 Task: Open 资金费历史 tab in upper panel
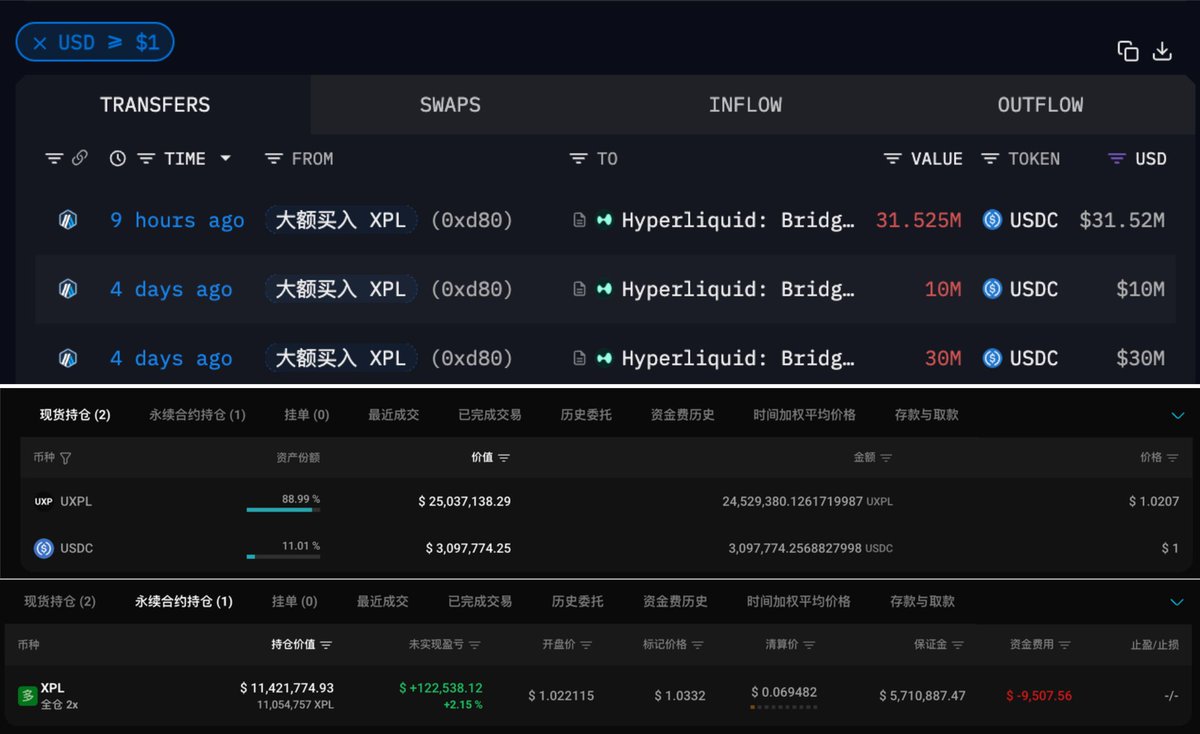coord(682,415)
